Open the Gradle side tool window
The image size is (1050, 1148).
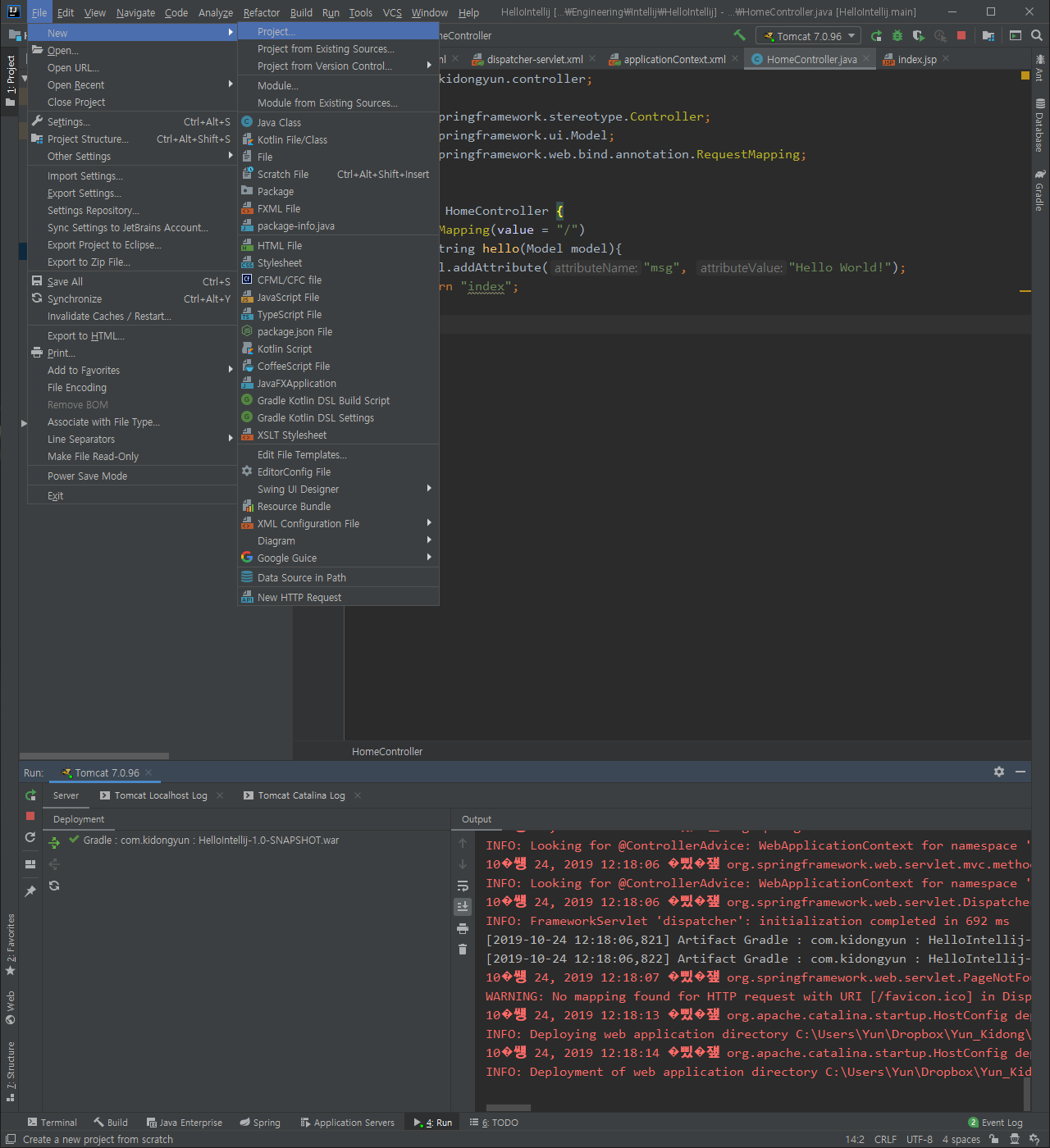(x=1040, y=190)
